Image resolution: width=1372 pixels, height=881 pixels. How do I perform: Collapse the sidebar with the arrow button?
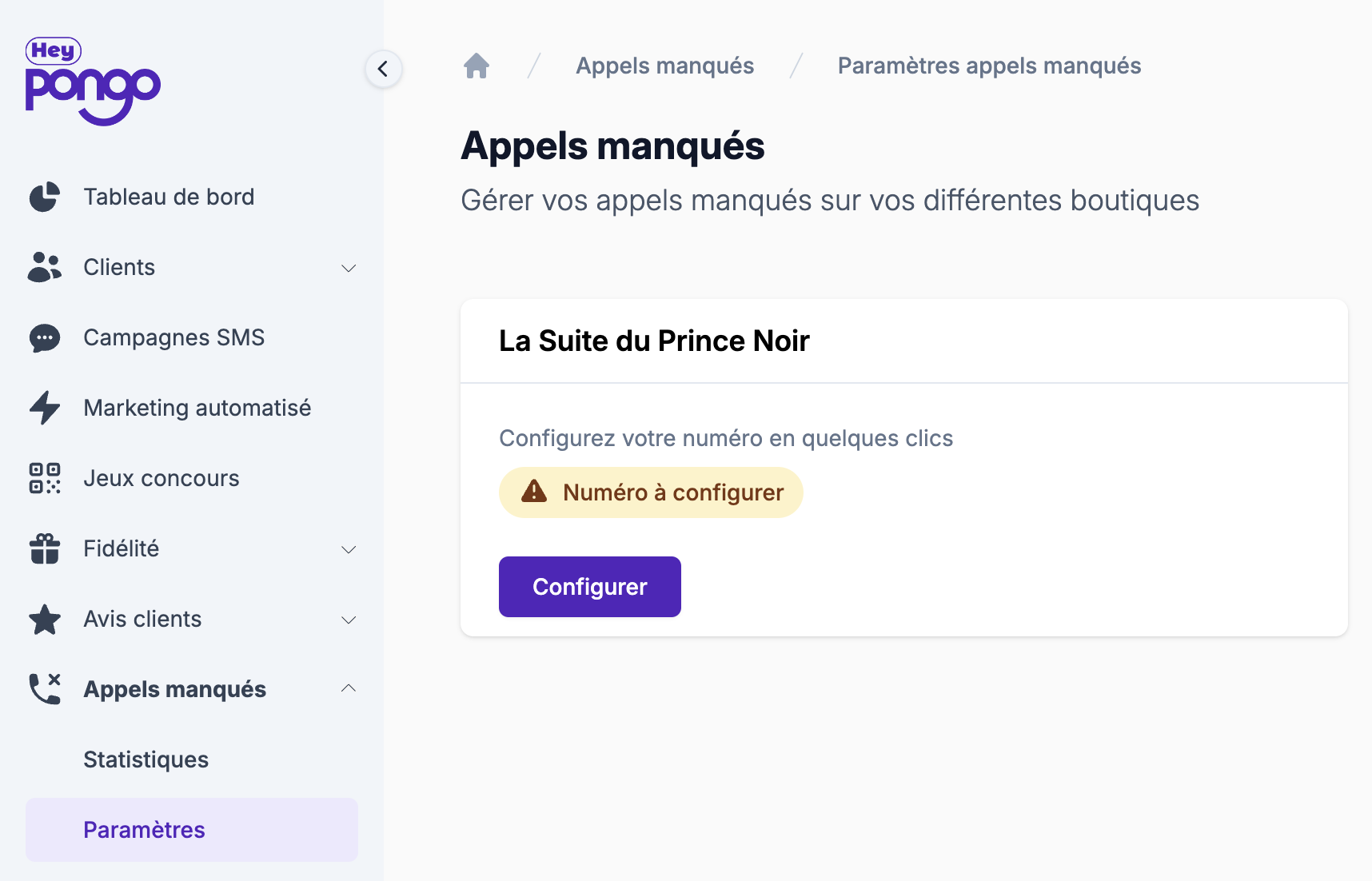tap(383, 69)
